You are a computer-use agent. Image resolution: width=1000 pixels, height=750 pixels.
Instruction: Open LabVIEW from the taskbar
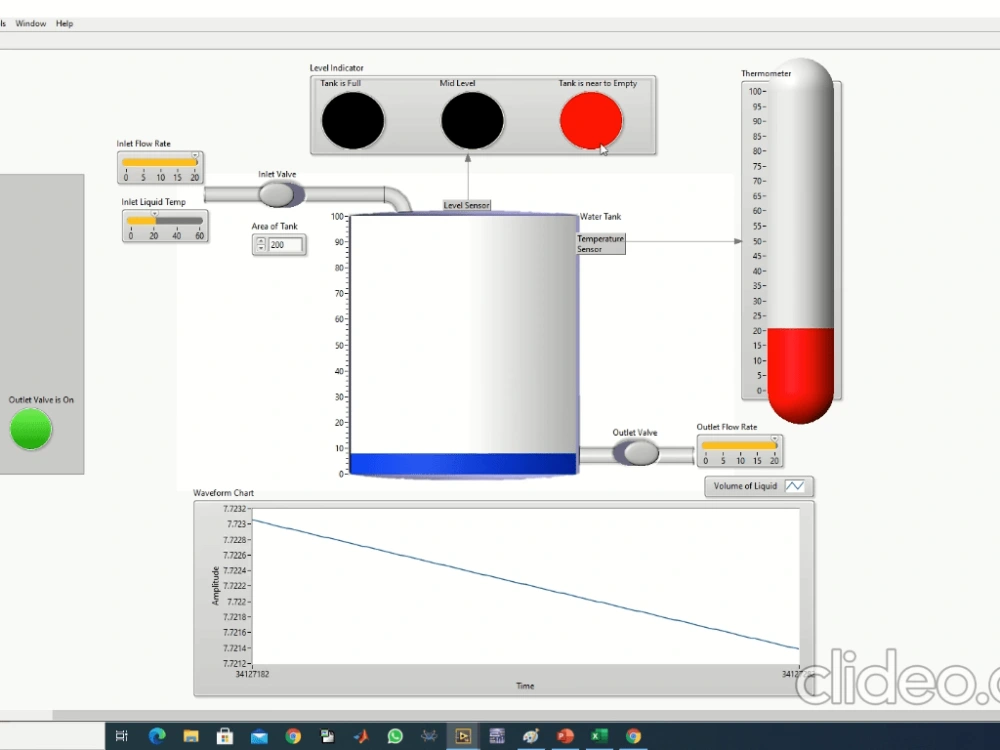[462, 736]
